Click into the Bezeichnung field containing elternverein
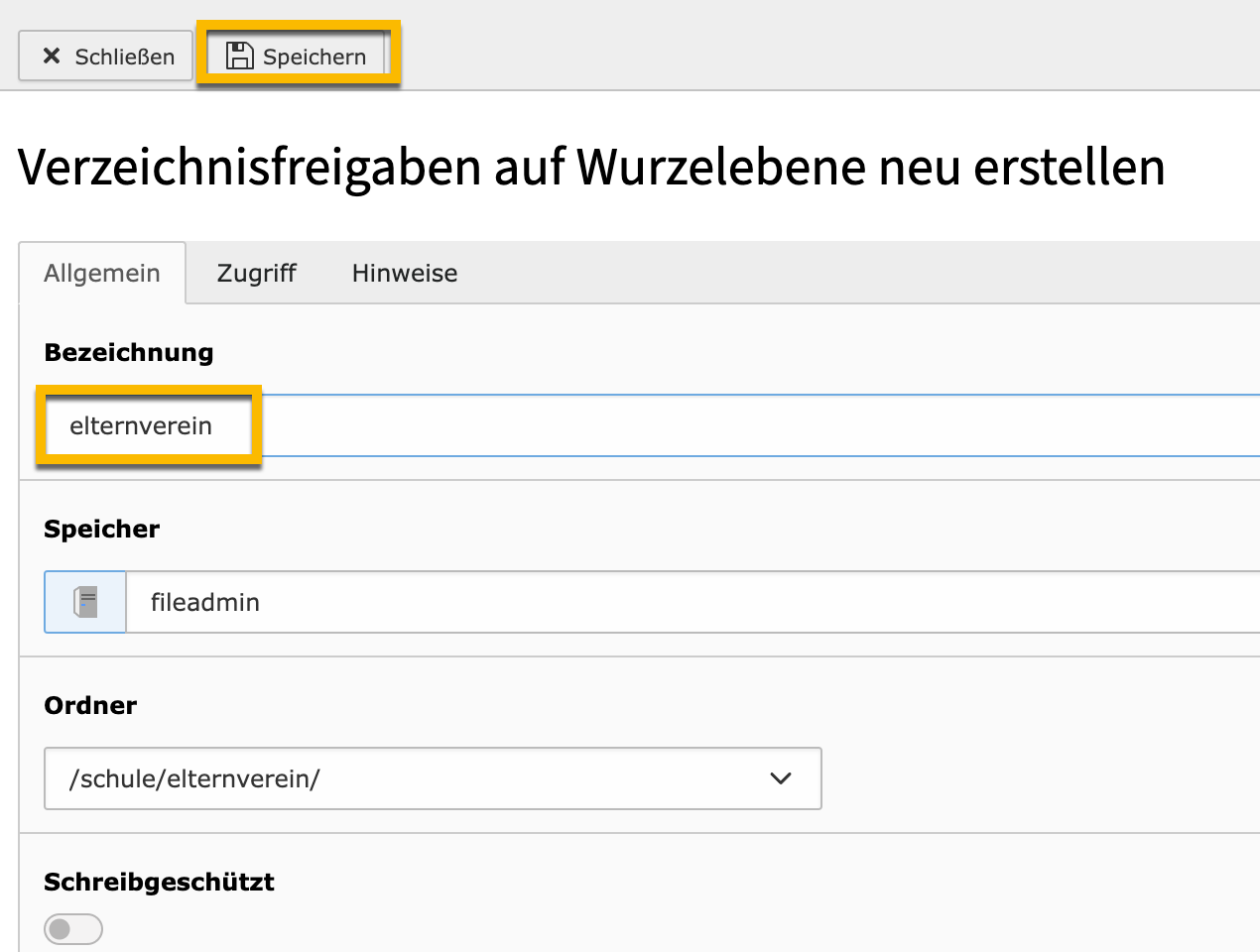Screen dimensions: 1260x952 pos(149,425)
